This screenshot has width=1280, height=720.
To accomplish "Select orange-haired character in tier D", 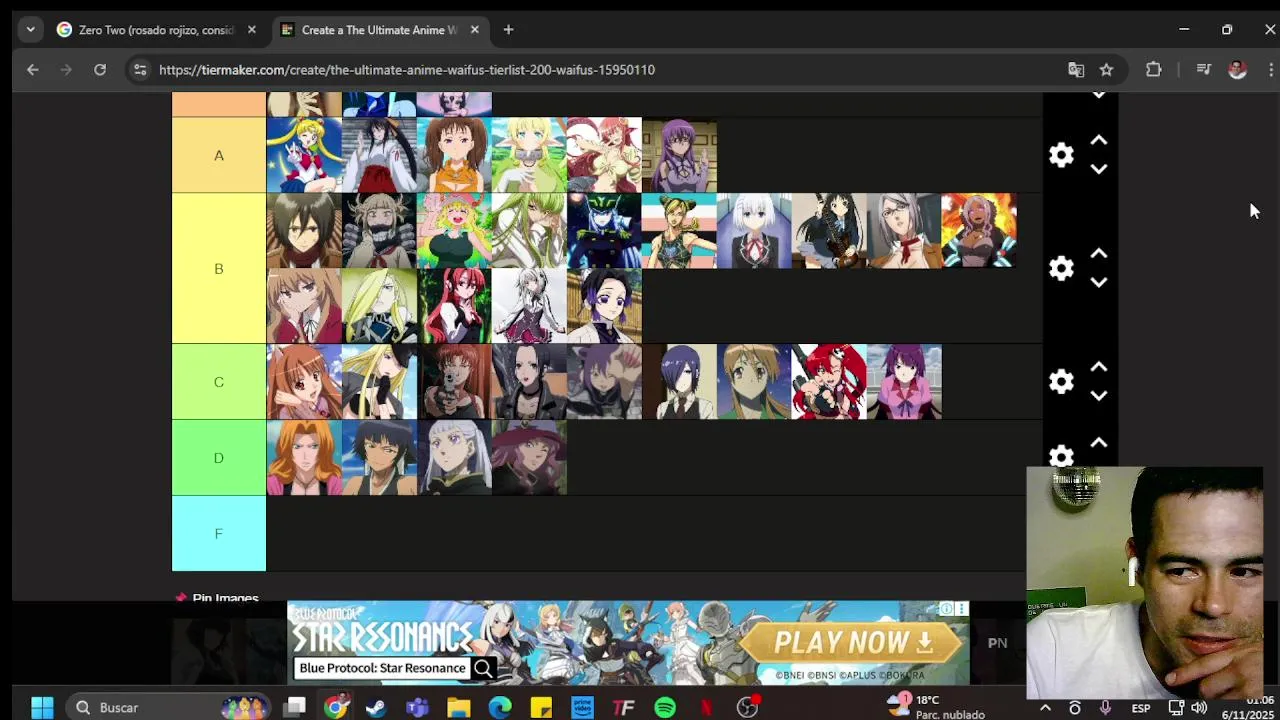I will click(x=304, y=457).
